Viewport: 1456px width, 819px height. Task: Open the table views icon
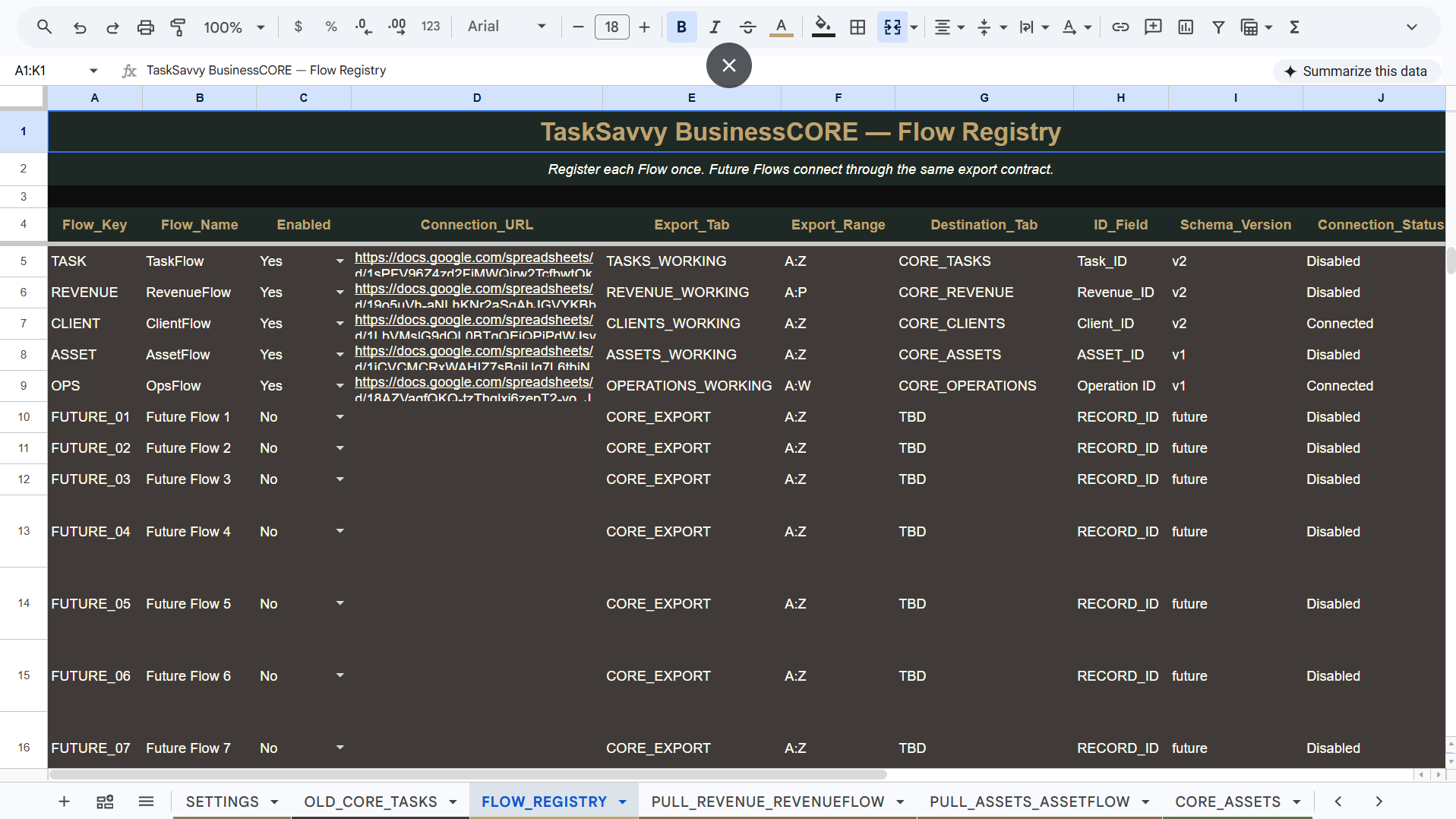coord(1256,27)
